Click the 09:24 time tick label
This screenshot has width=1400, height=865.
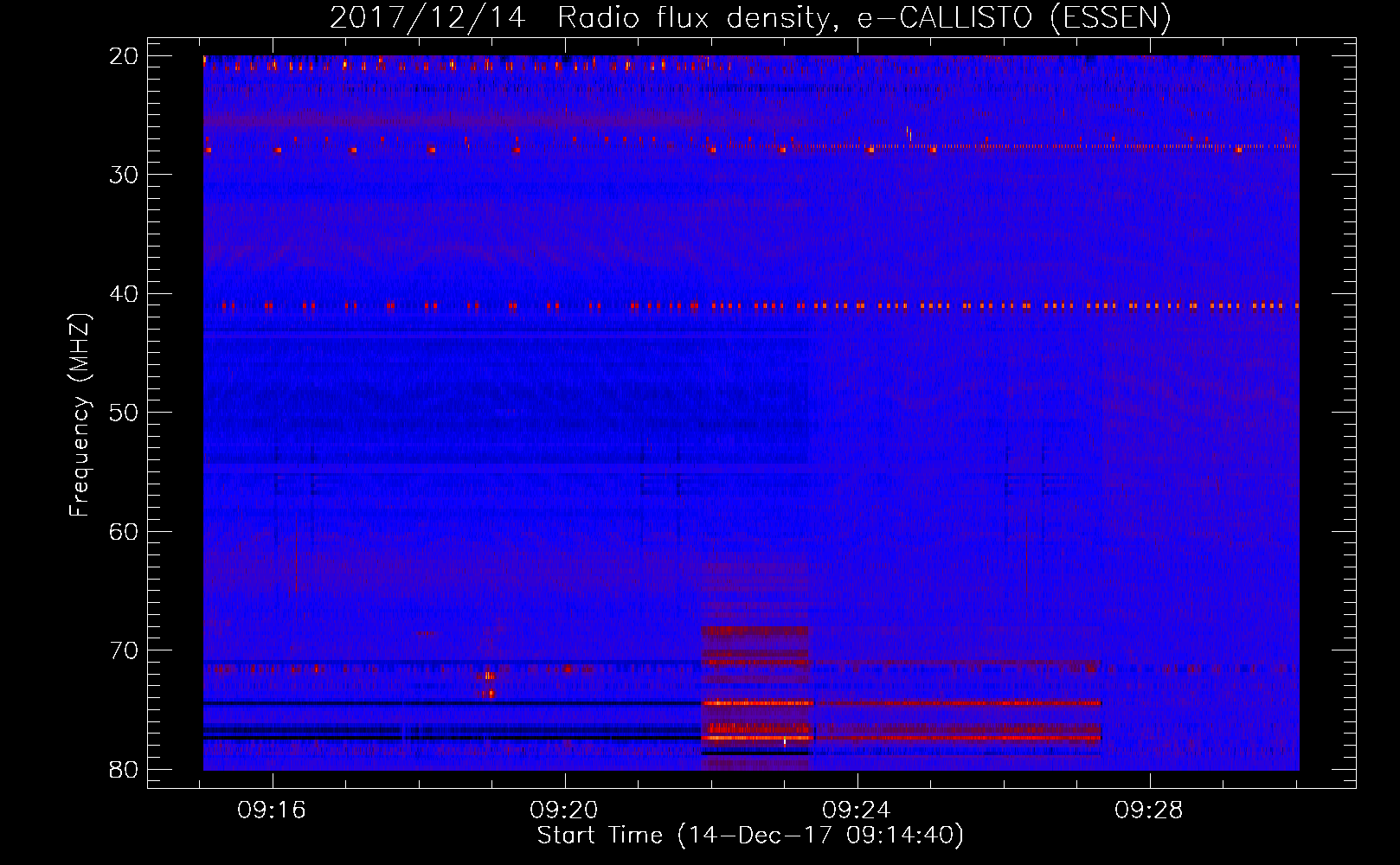pos(857,811)
